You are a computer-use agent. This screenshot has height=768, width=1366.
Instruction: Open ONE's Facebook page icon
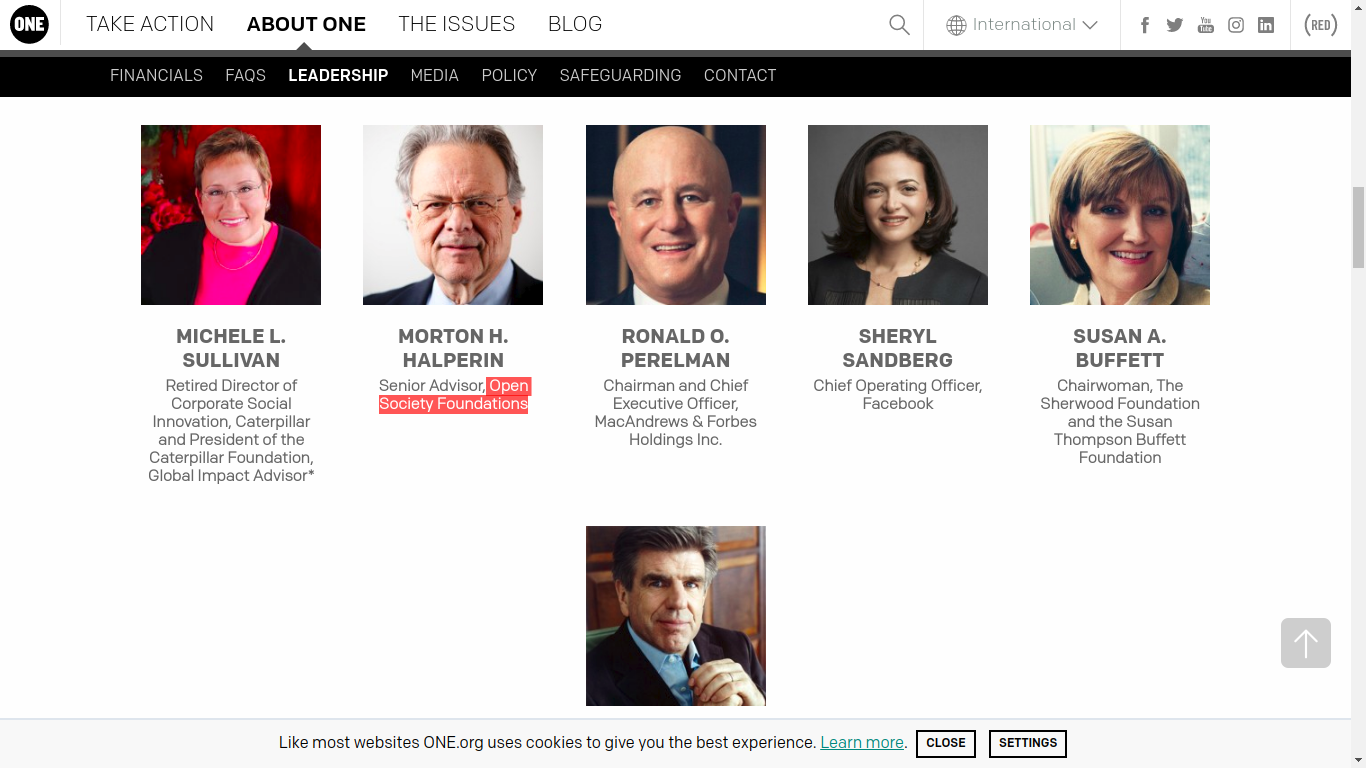[x=1145, y=25]
